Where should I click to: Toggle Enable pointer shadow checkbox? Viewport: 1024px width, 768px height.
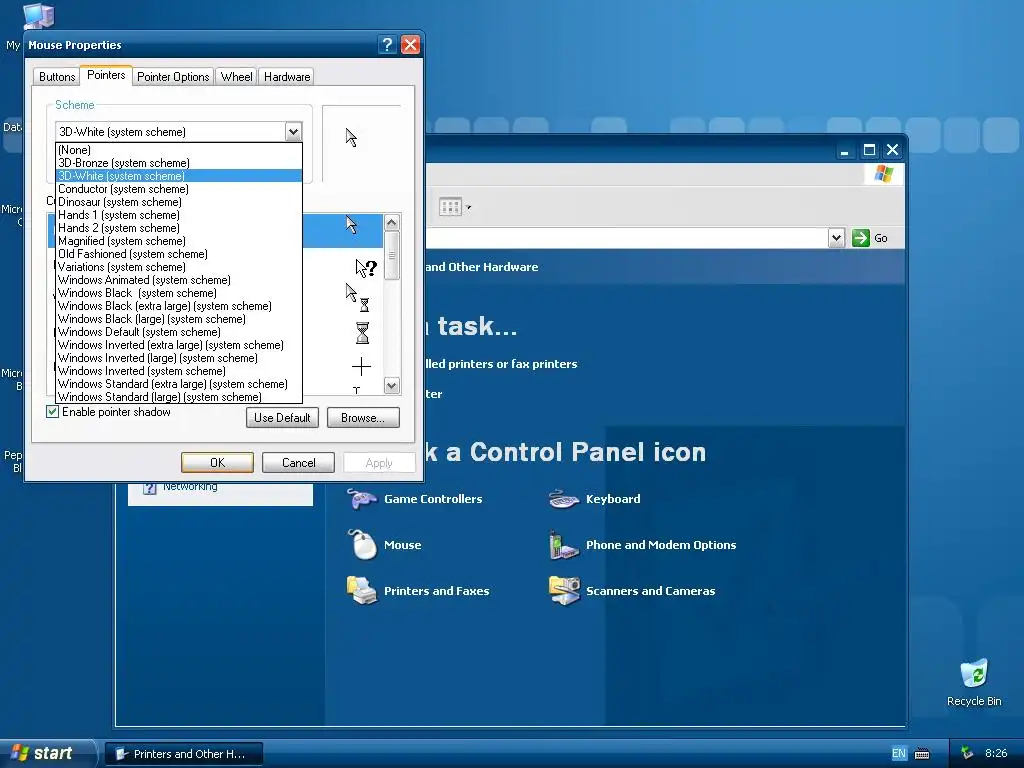point(53,412)
